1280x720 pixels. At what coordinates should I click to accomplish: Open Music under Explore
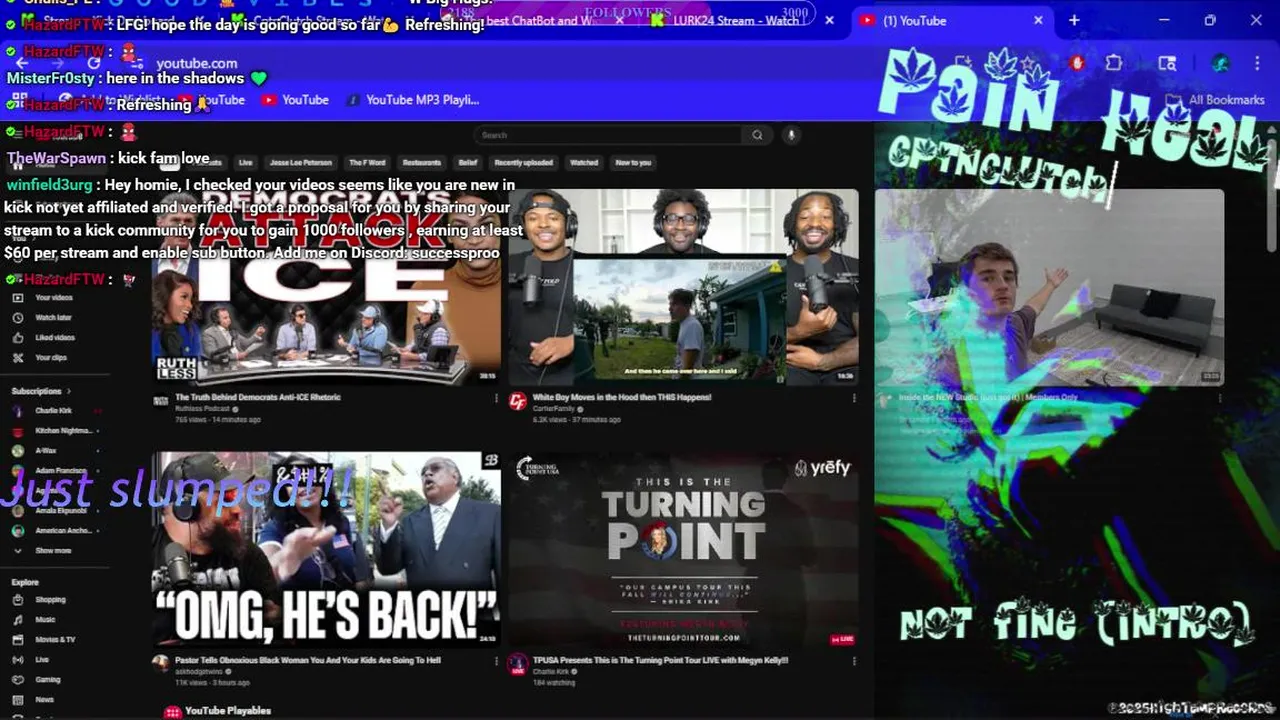point(44,620)
